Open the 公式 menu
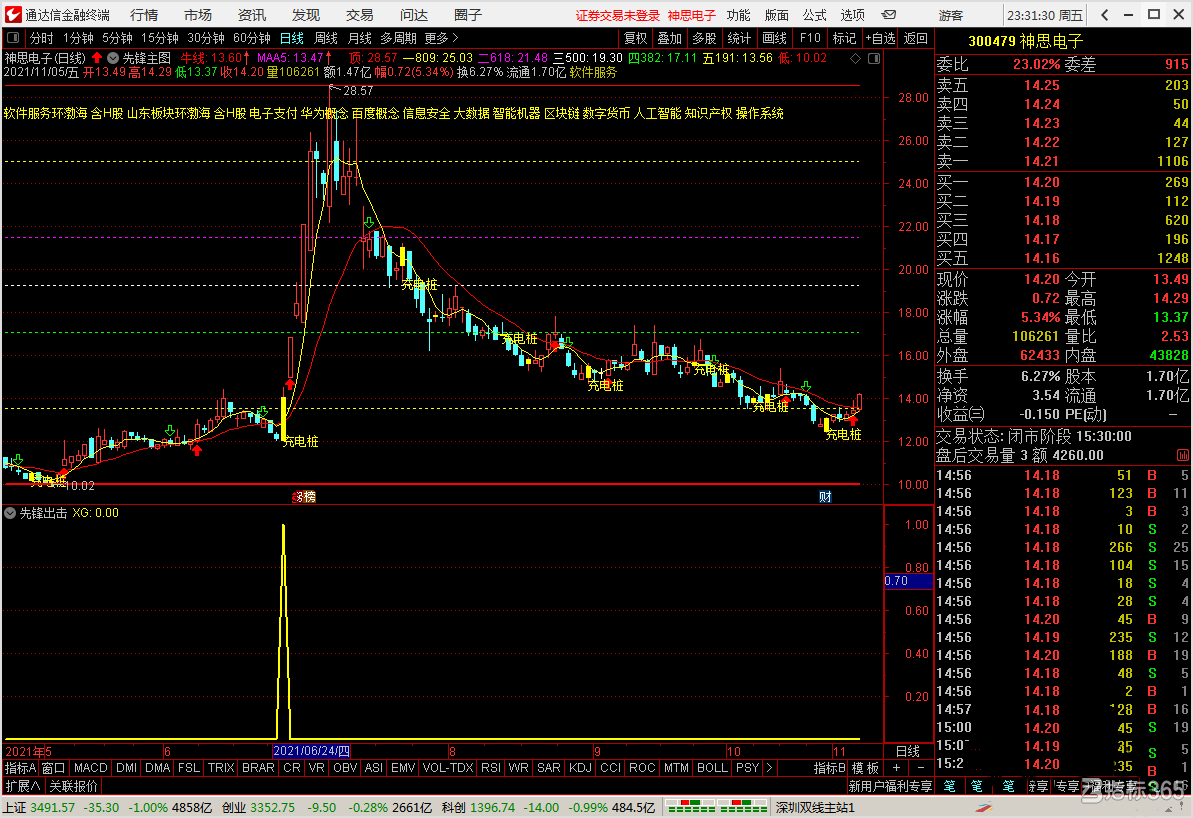The width and height of the screenshot is (1193, 818). (814, 14)
